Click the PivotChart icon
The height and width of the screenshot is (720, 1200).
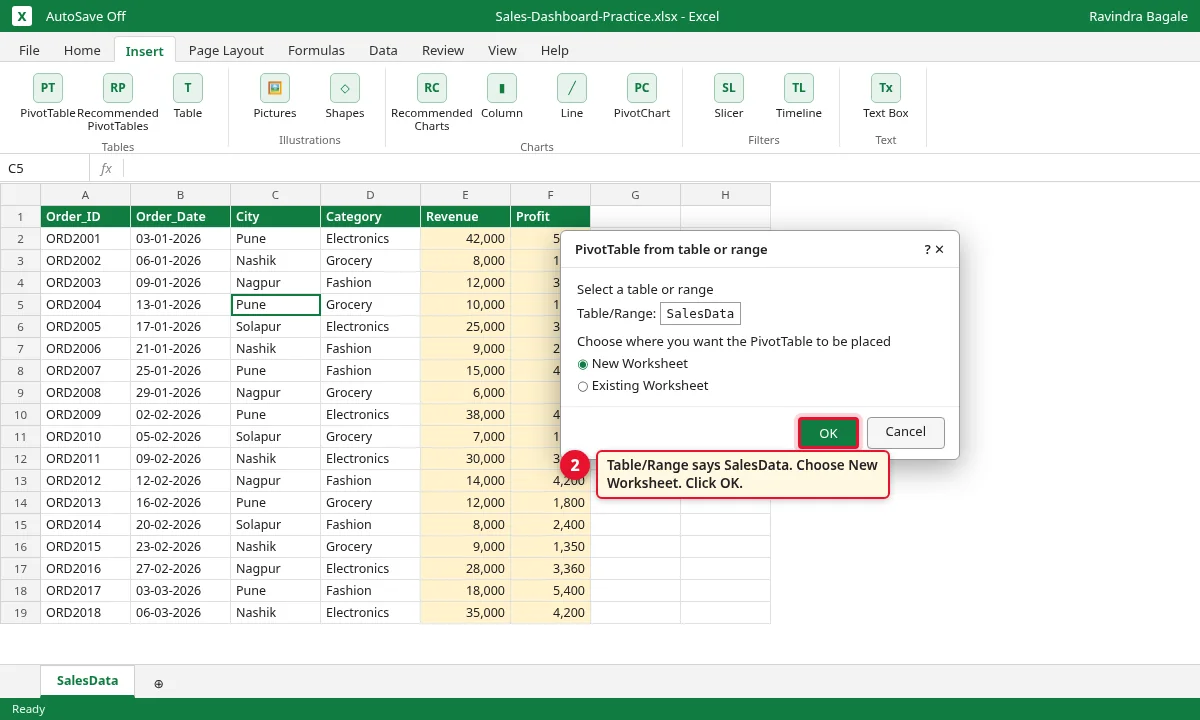click(x=642, y=88)
